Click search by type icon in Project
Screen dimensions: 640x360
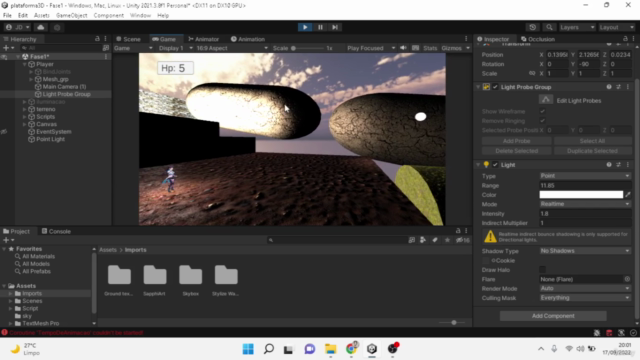coord(423,240)
